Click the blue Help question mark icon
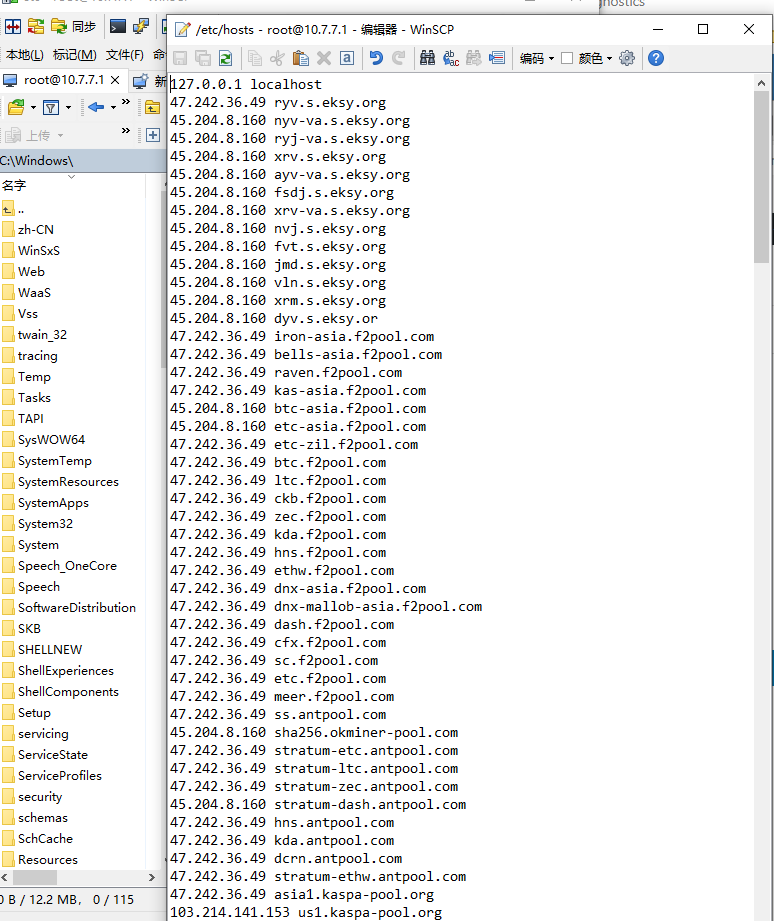 tap(656, 58)
